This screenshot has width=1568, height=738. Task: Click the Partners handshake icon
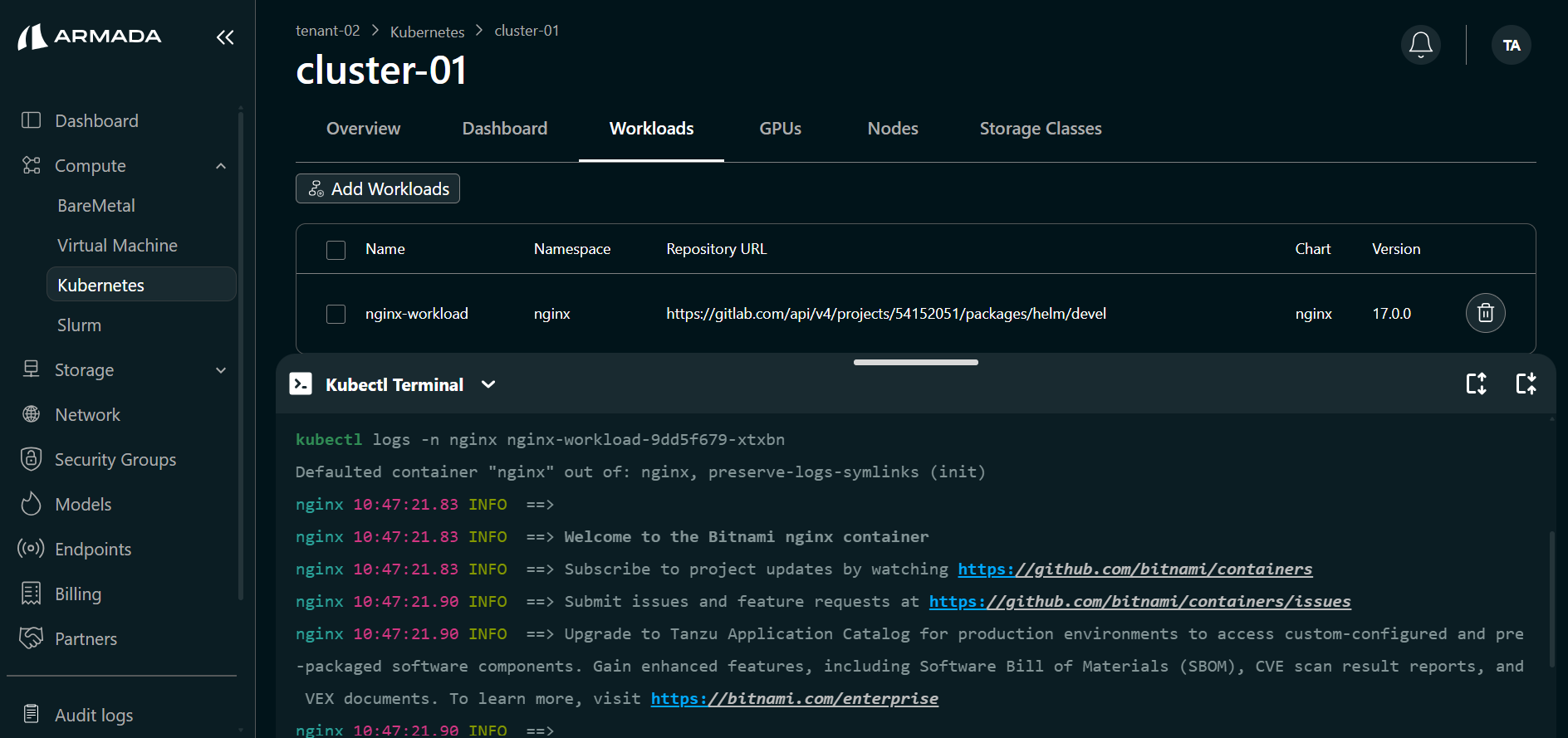click(x=31, y=638)
